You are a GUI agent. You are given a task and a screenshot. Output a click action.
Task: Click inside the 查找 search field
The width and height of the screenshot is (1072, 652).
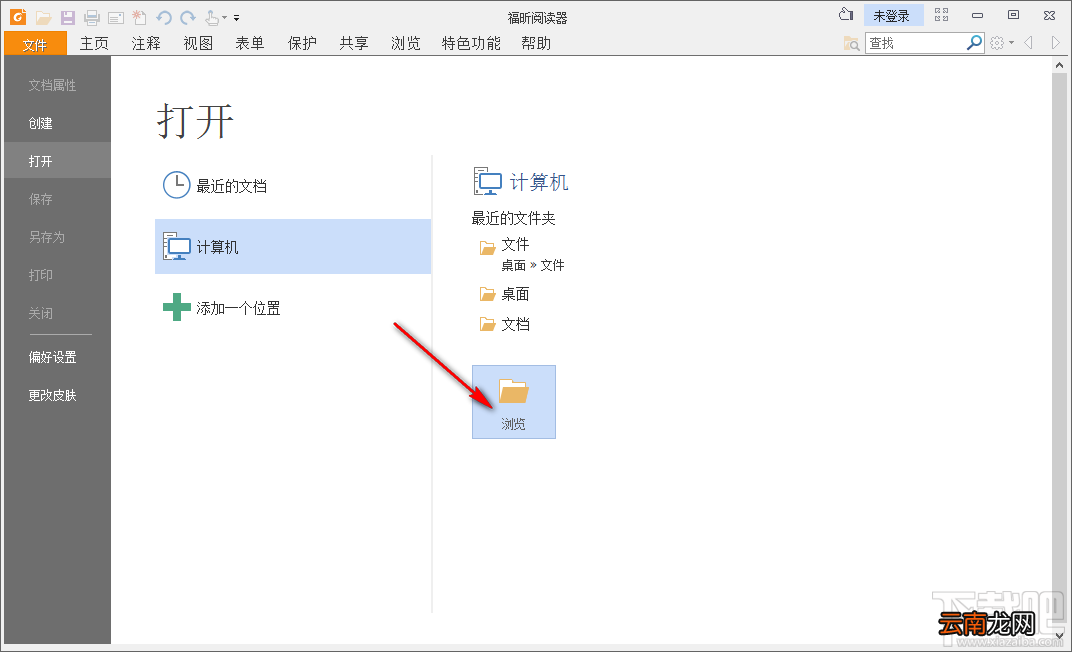915,43
